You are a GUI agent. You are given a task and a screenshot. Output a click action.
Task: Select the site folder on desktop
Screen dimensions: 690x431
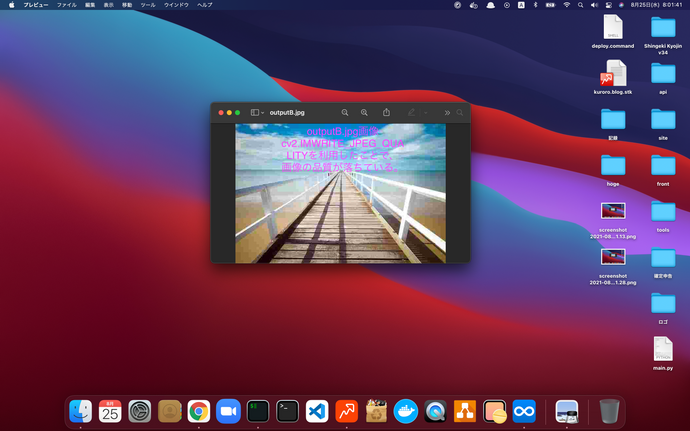pos(663,124)
